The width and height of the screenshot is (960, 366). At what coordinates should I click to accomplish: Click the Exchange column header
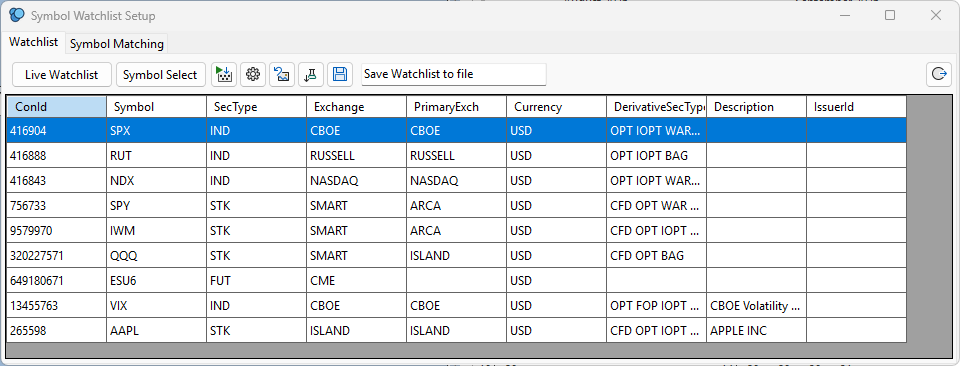coord(356,107)
